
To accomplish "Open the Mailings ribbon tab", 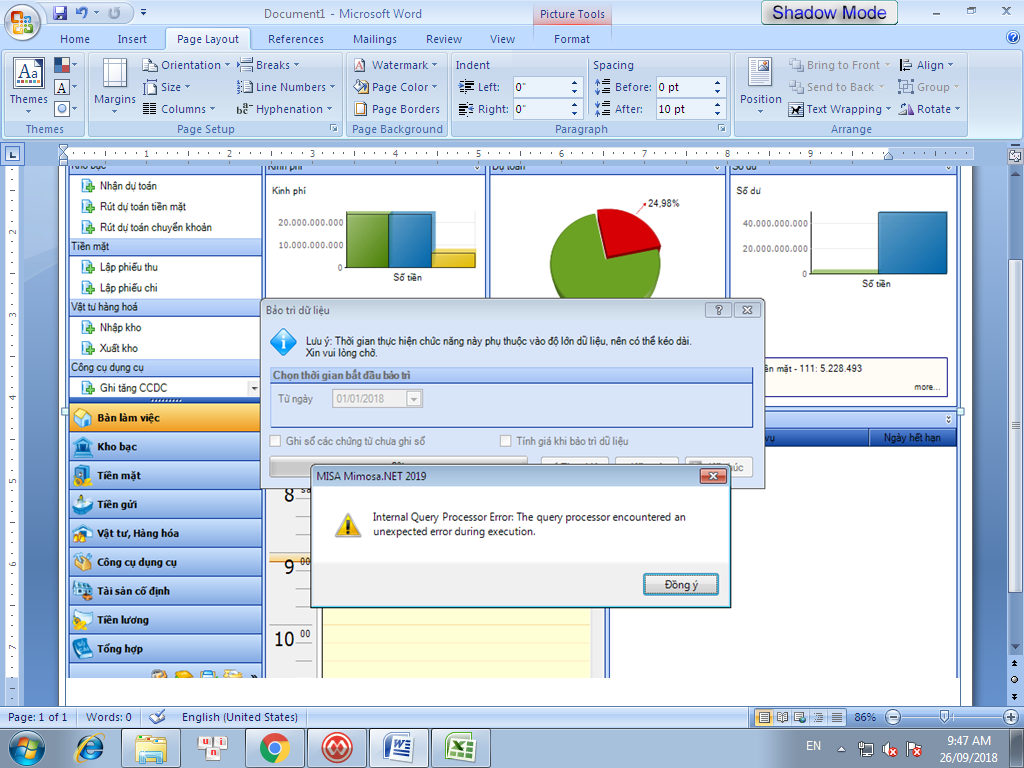I will pos(375,39).
